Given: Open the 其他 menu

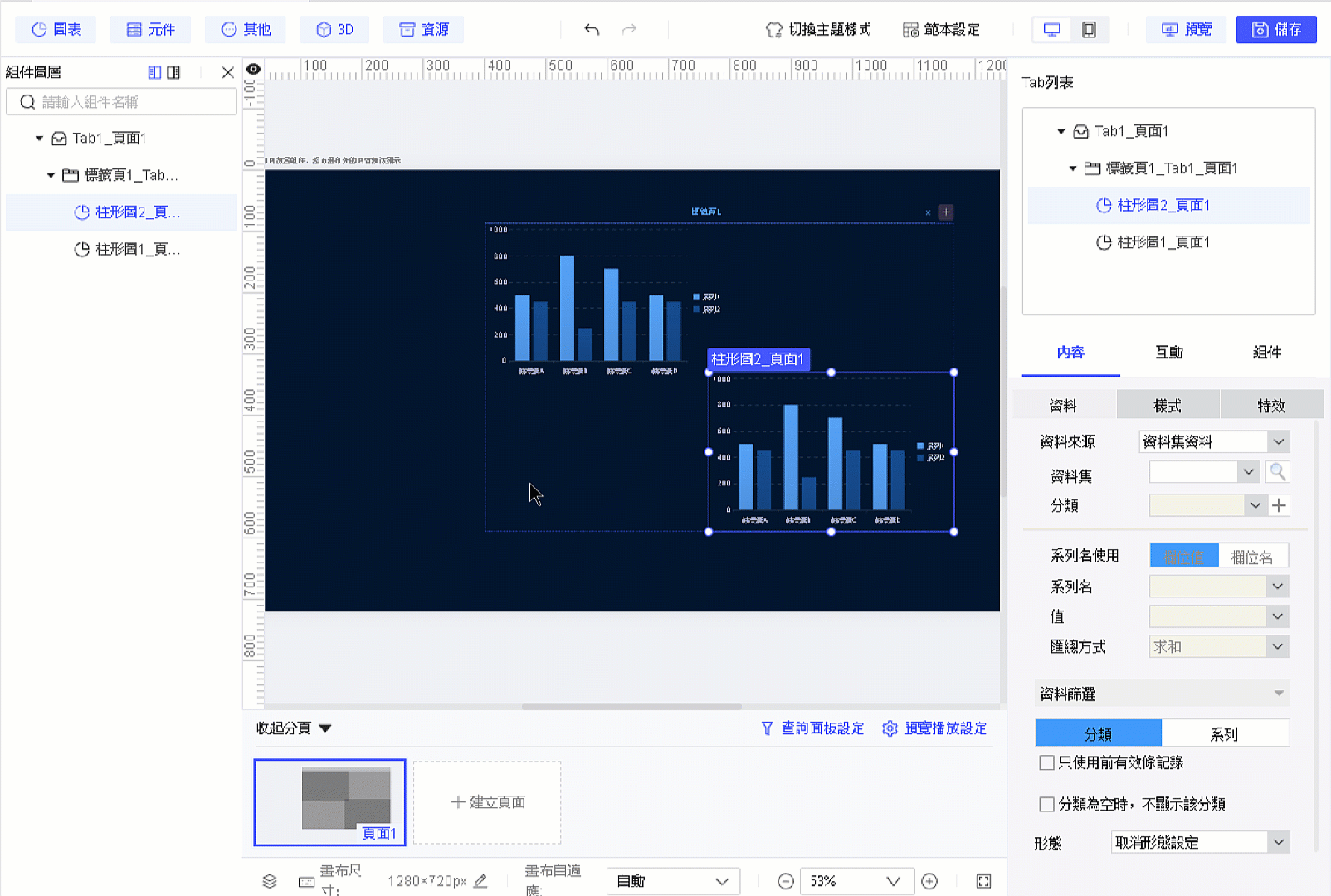Looking at the screenshot, I should (246, 30).
